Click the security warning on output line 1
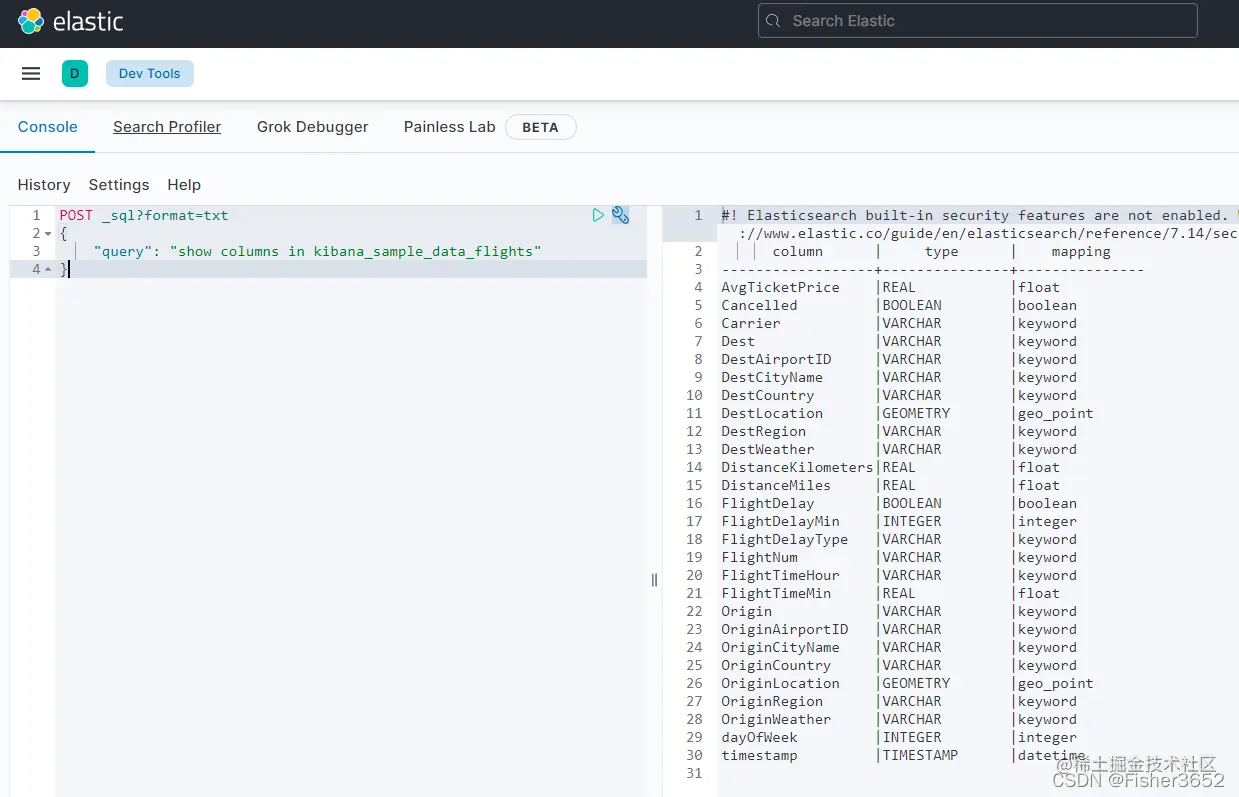The width and height of the screenshot is (1239, 797). pyautogui.click(x=979, y=224)
